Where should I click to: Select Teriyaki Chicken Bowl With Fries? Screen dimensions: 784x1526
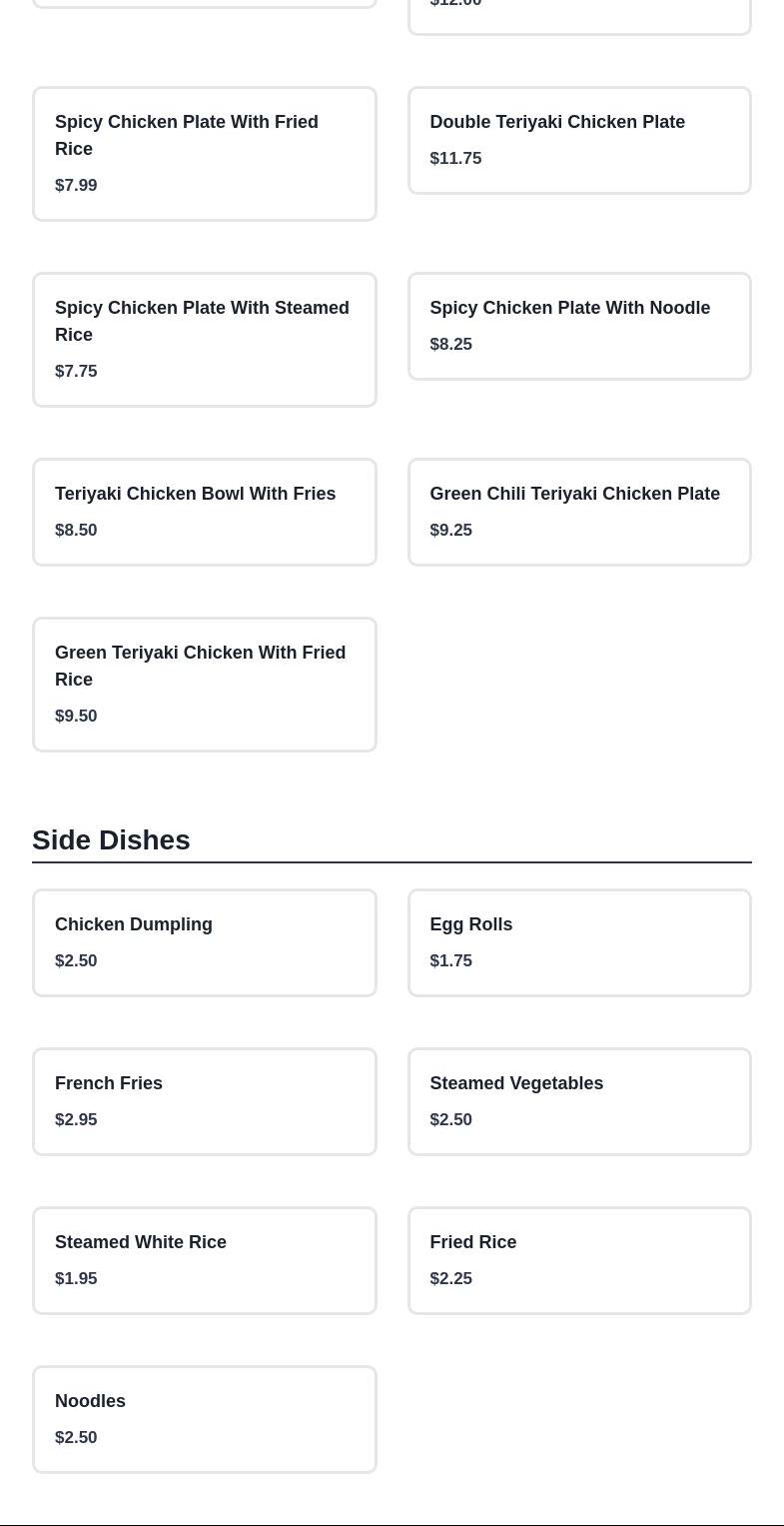click(x=204, y=512)
